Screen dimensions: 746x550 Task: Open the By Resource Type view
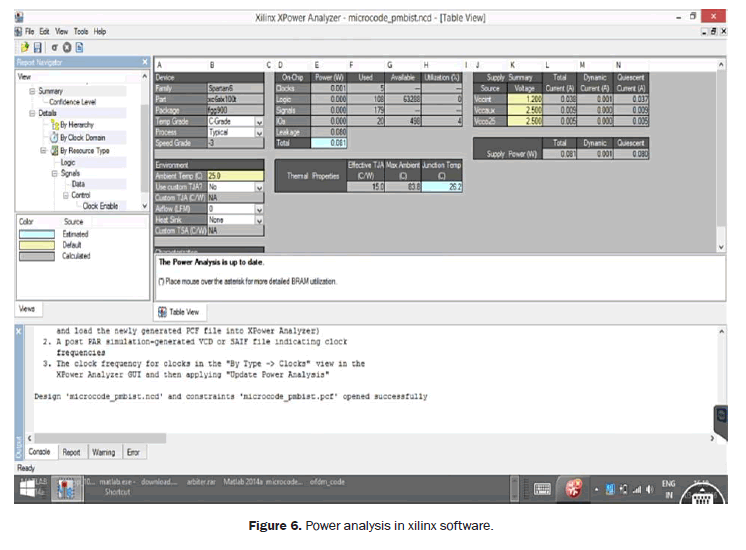pos(83,150)
